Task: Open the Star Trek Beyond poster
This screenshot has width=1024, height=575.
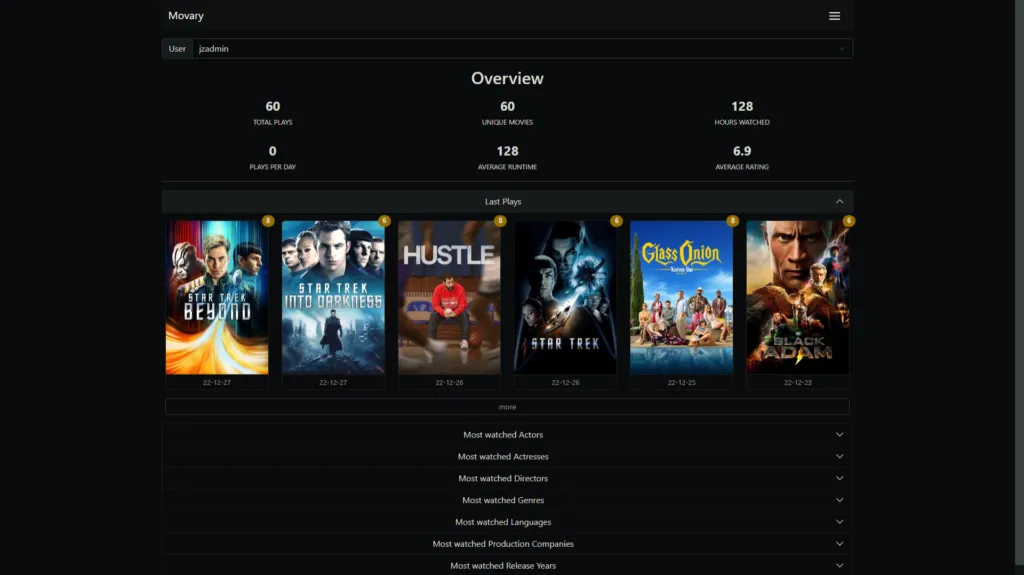Action: (x=217, y=297)
